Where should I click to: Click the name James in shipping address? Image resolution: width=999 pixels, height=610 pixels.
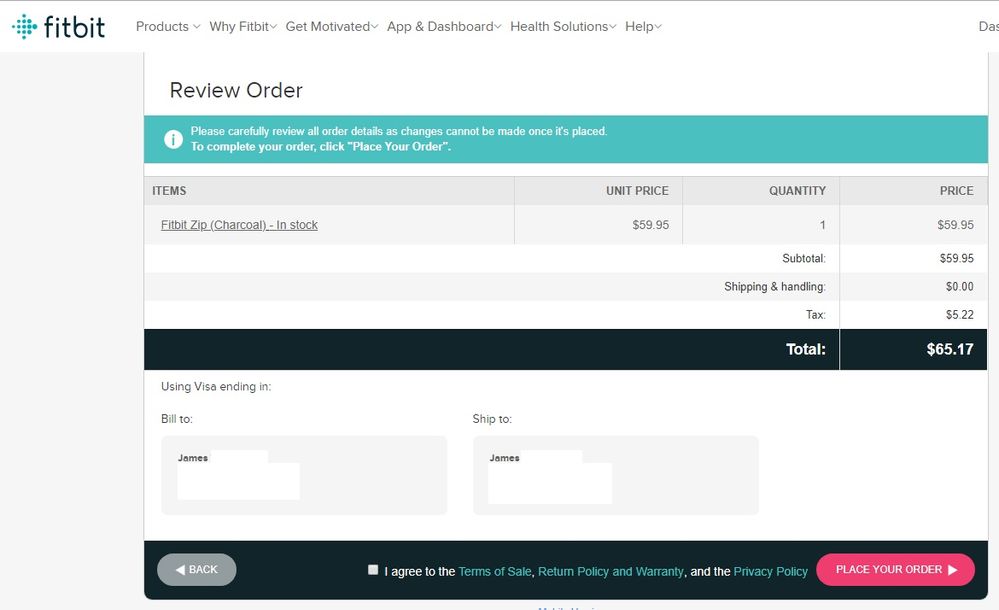(505, 458)
